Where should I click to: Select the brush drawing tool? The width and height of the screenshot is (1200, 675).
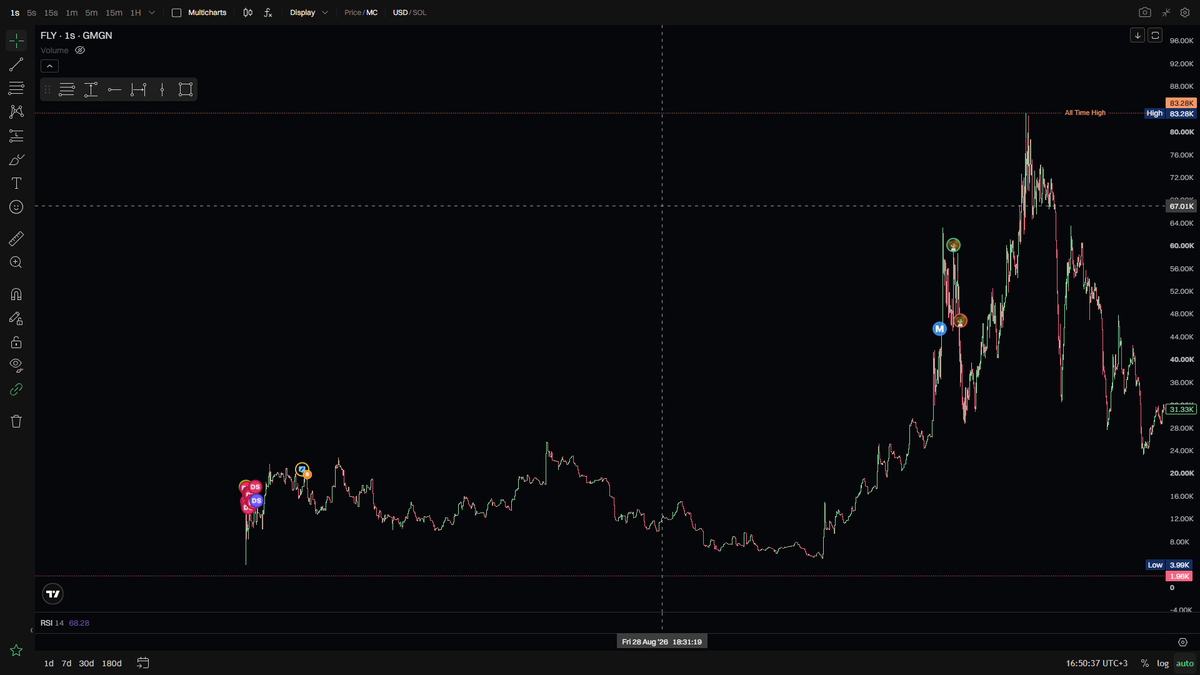[16, 160]
